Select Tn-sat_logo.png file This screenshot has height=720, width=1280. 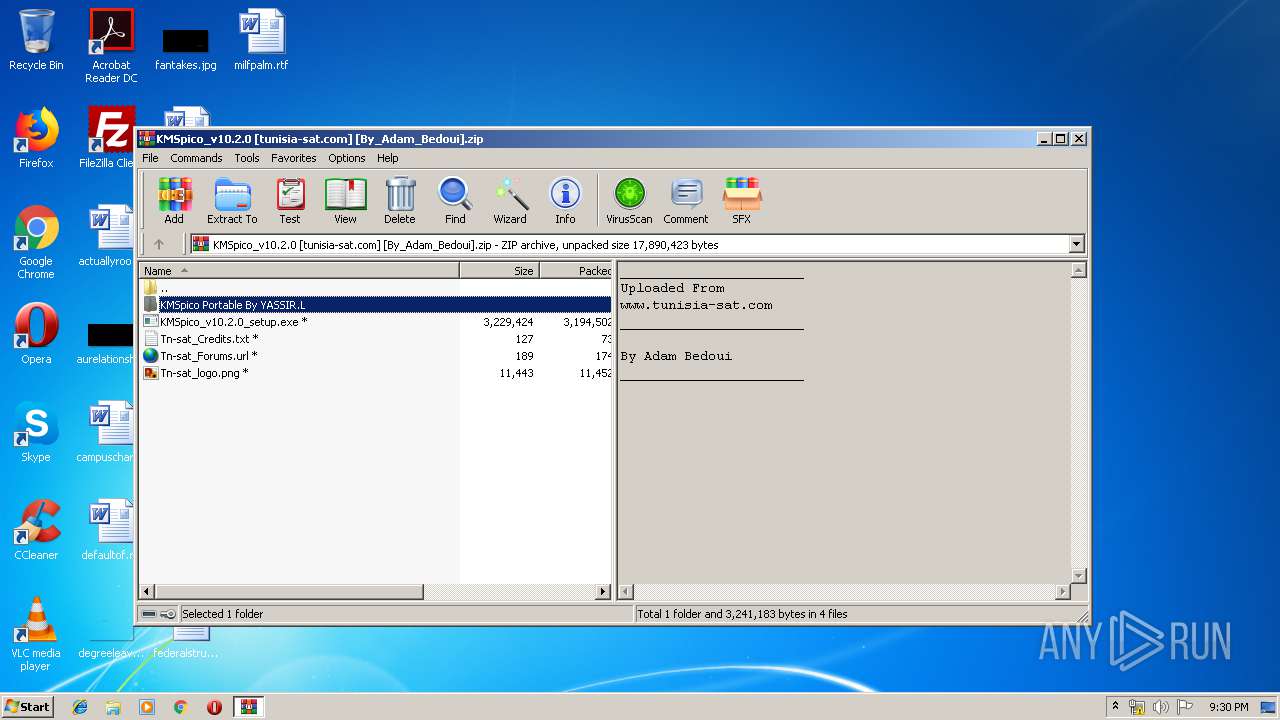click(x=376, y=373)
